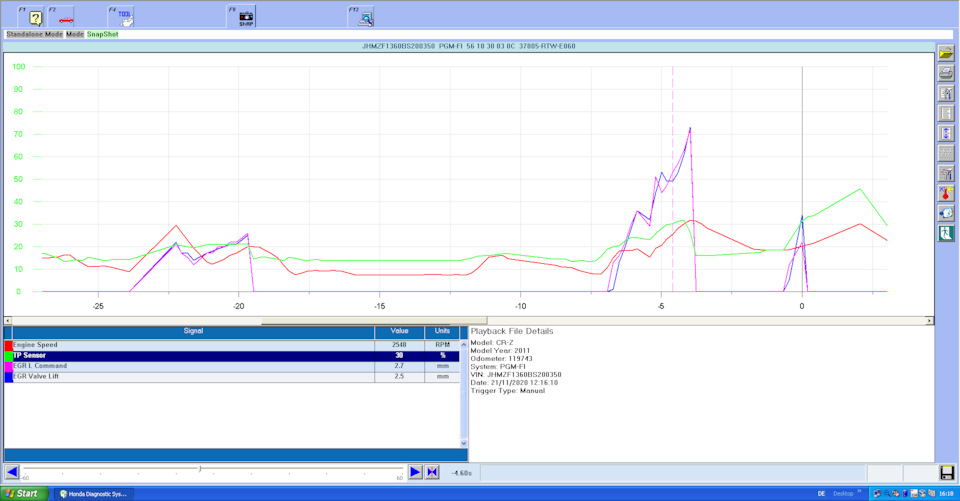Click the blue ECU data icon
This screenshot has height=501, width=960.
(946, 213)
